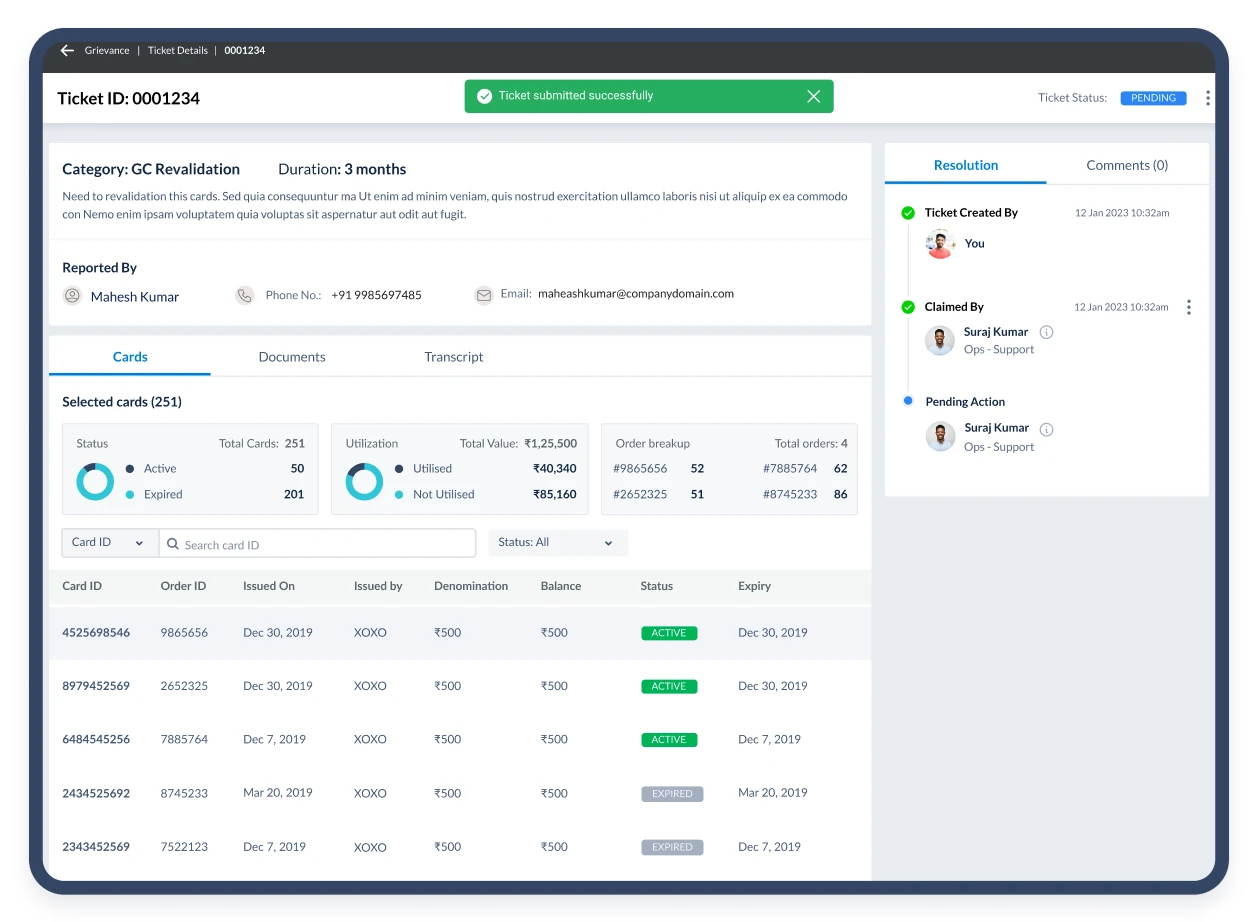The height and width of the screenshot is (922, 1256).
Task: Click the search magnifier icon in card search
Action: (x=173, y=544)
